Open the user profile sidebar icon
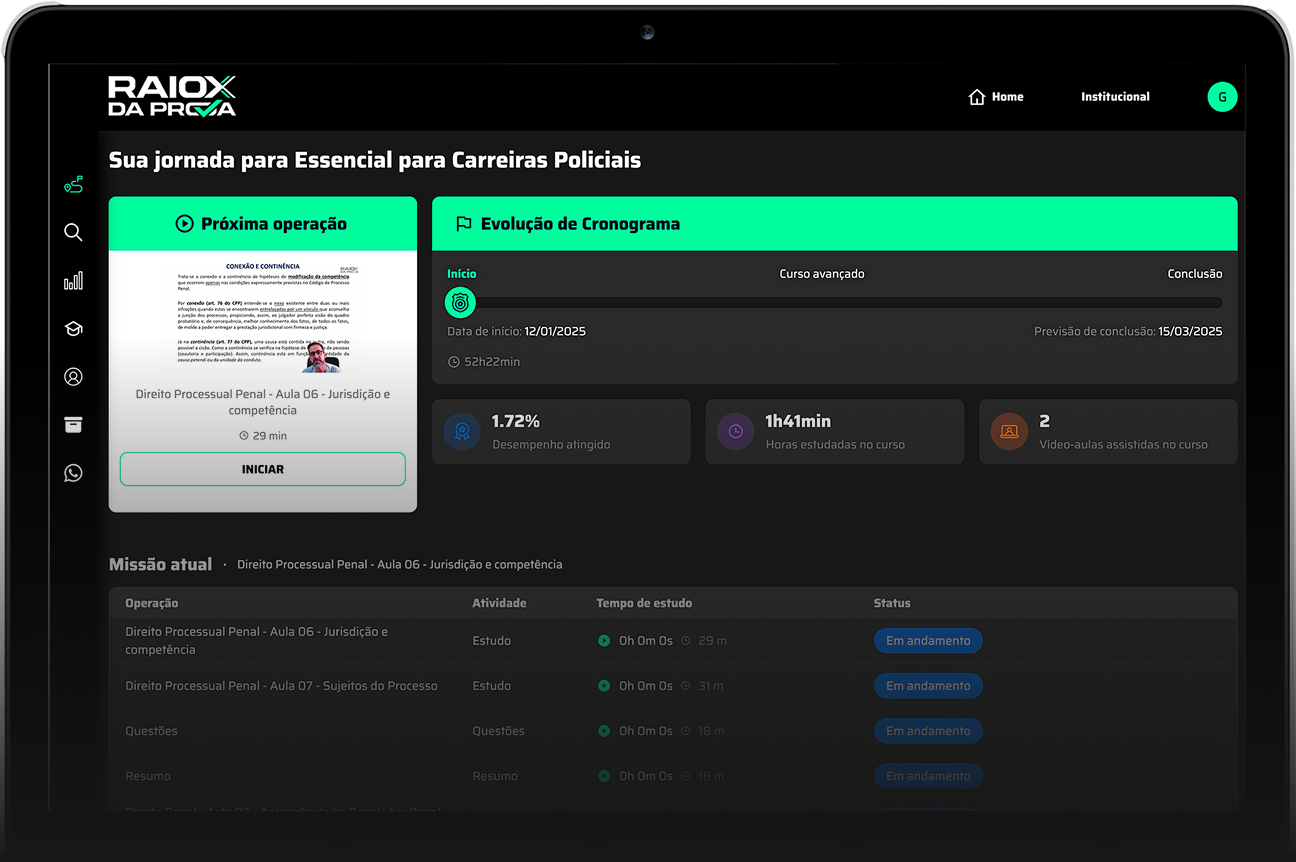Screen dimensions: 1296x862 [73, 377]
